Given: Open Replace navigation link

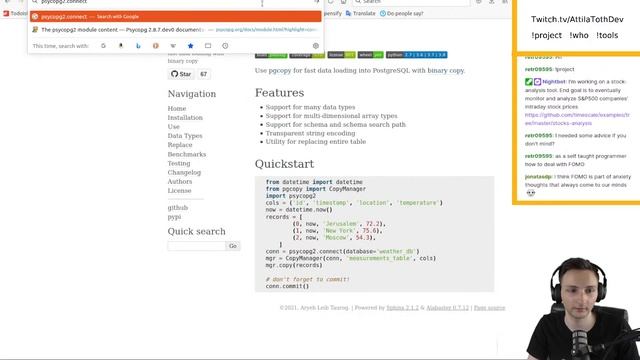Looking at the screenshot, I should (x=180, y=145).
